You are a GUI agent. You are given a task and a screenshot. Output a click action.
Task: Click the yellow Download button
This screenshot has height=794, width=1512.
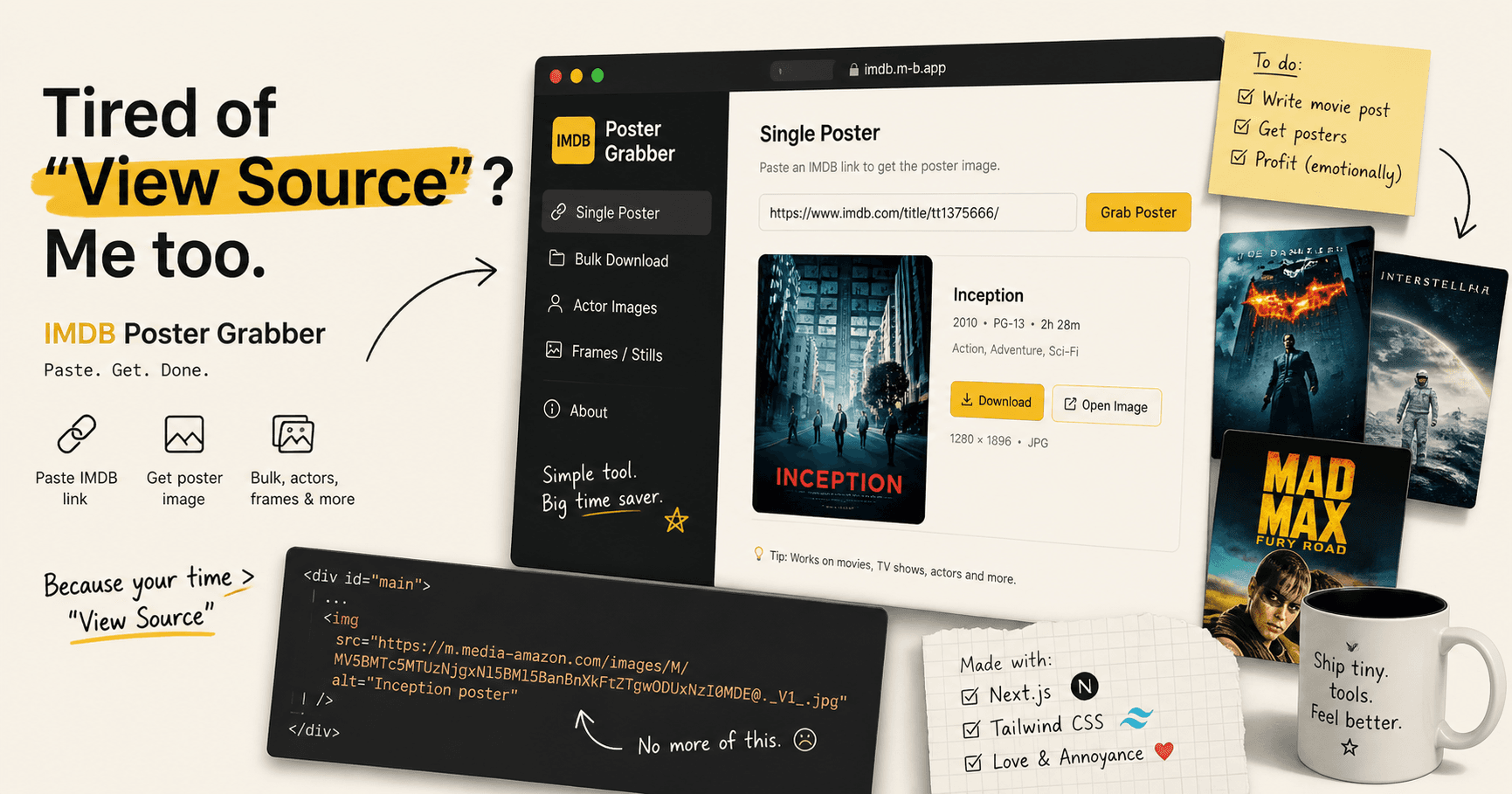pyautogui.click(x=997, y=401)
